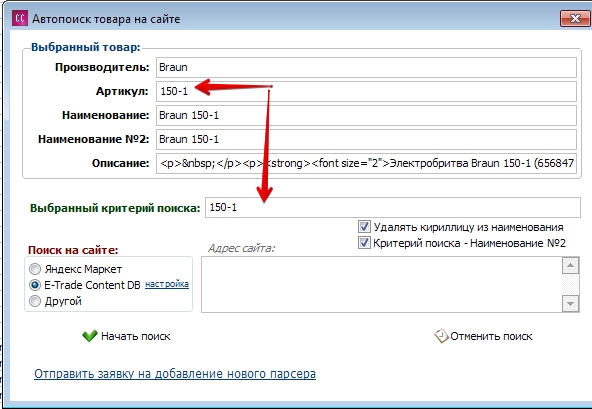This screenshot has height=409, width=592.
Task: Click inside the Адрес сайта text area
Action: point(381,284)
